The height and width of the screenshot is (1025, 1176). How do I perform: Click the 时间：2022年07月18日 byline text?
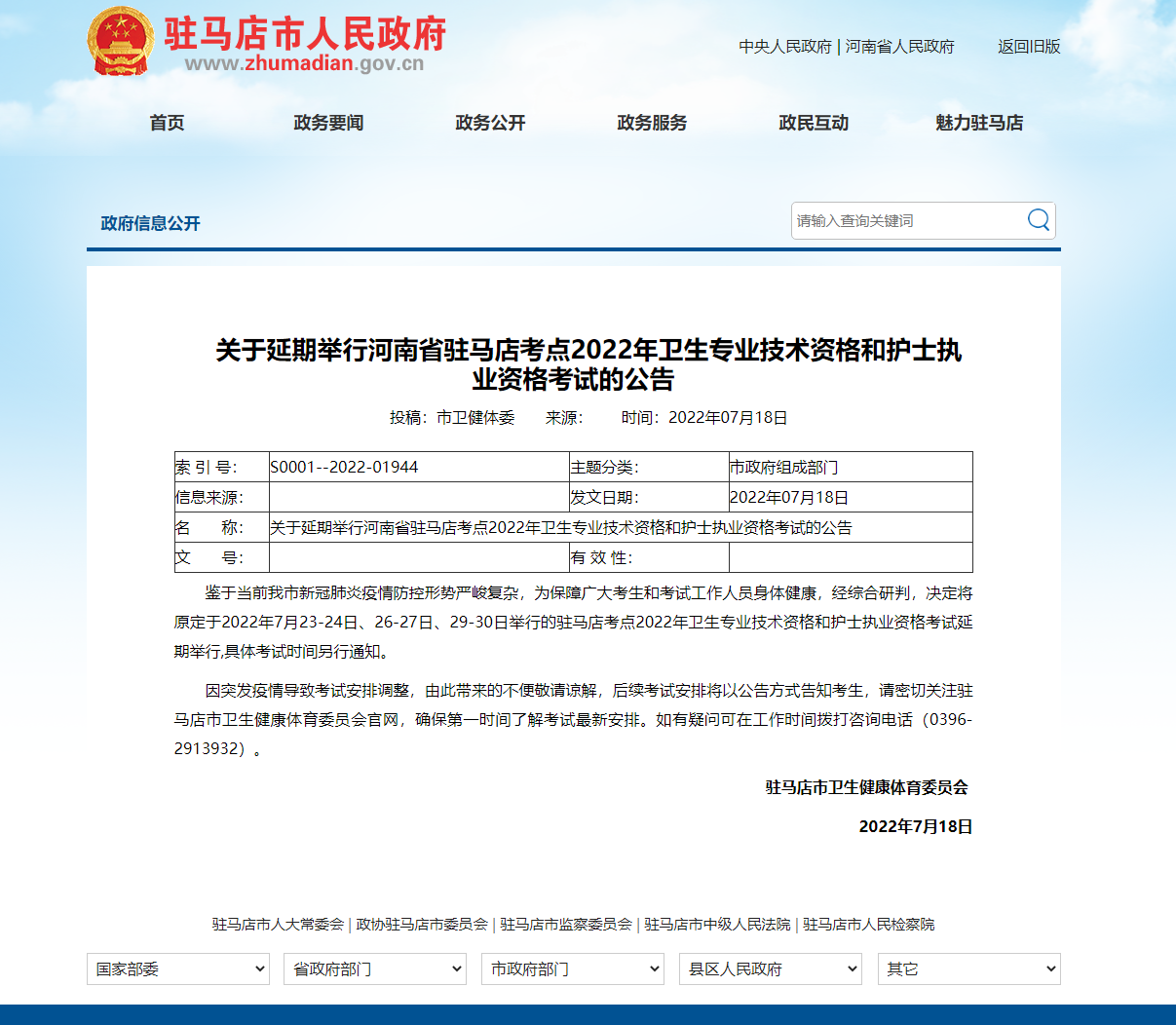704,418
